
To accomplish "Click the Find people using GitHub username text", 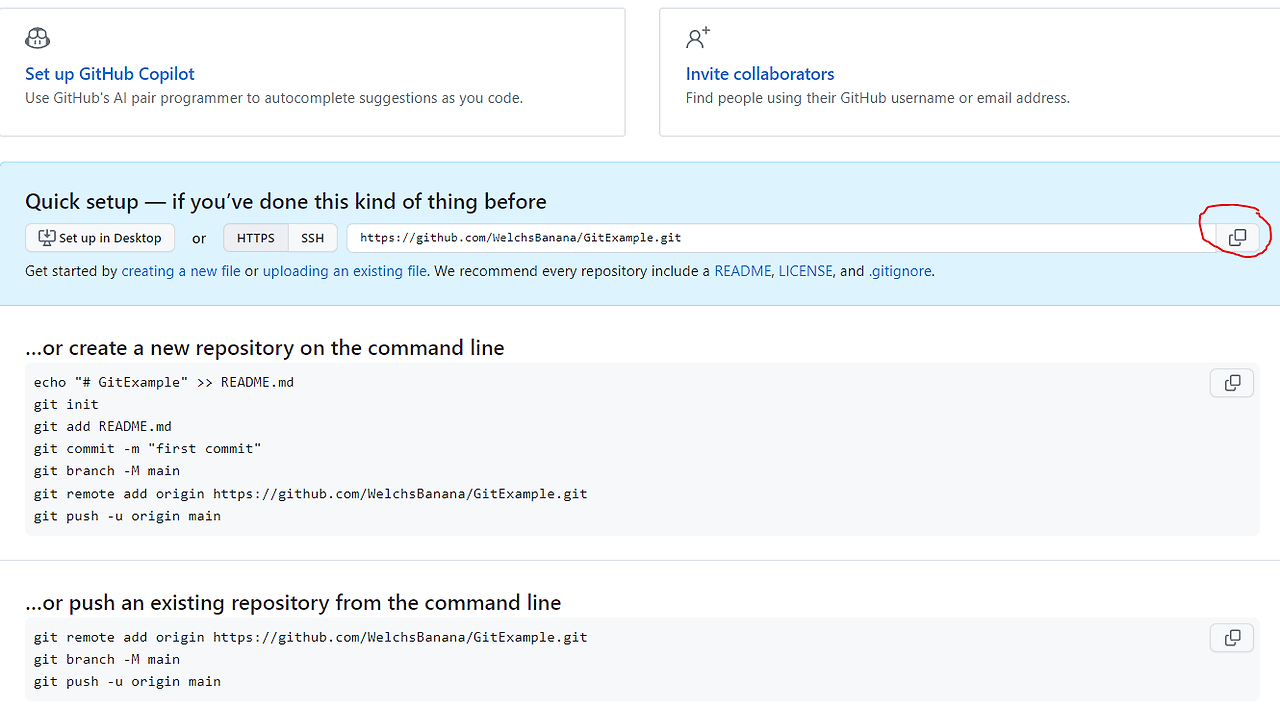I will [x=878, y=98].
